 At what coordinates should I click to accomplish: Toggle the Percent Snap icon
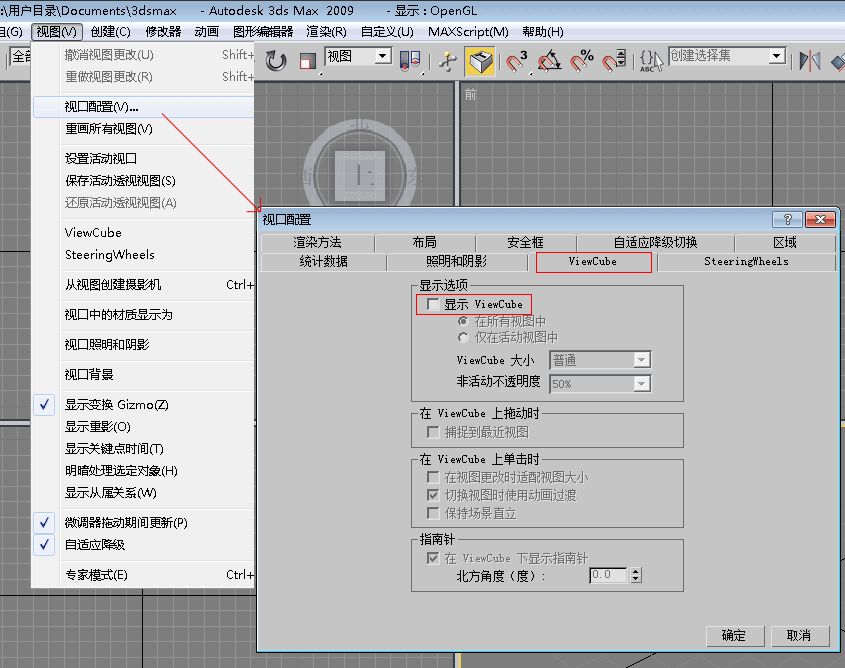point(582,60)
